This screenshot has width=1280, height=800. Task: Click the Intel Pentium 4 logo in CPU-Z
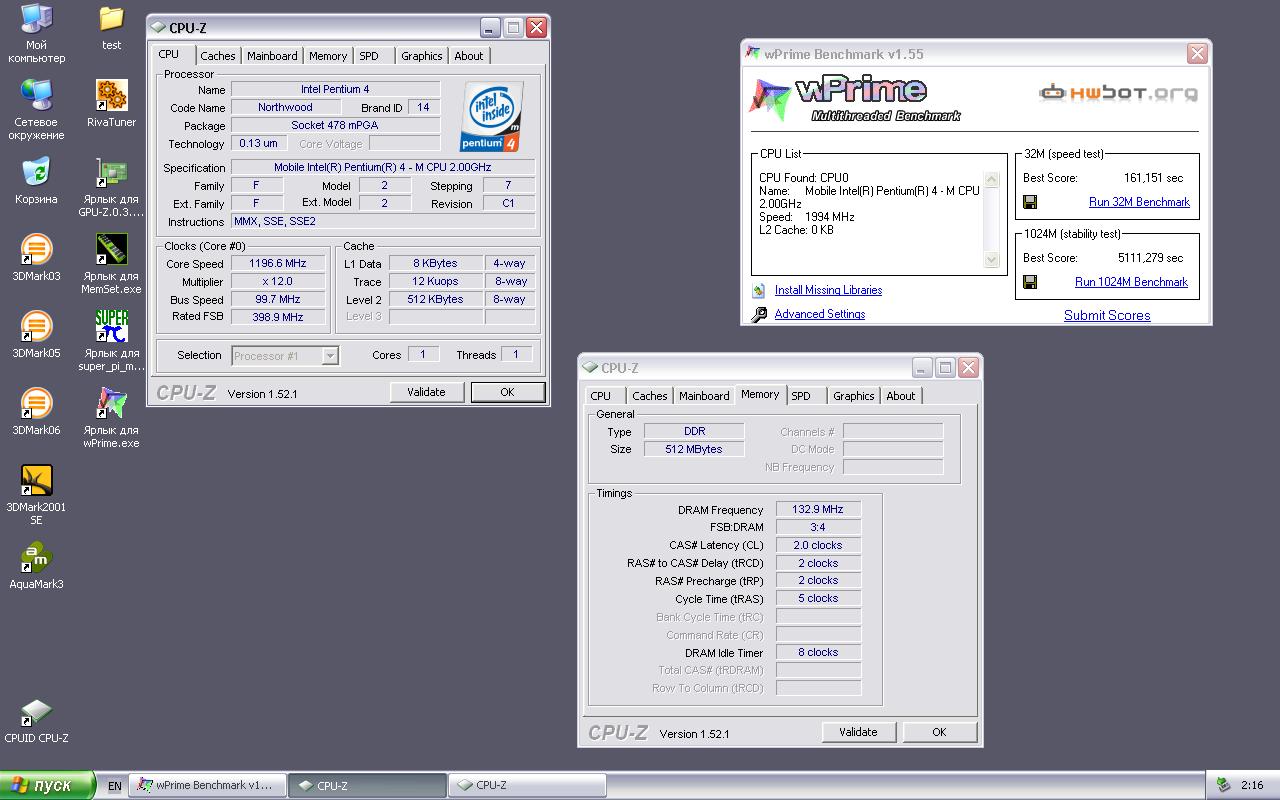coord(492,117)
